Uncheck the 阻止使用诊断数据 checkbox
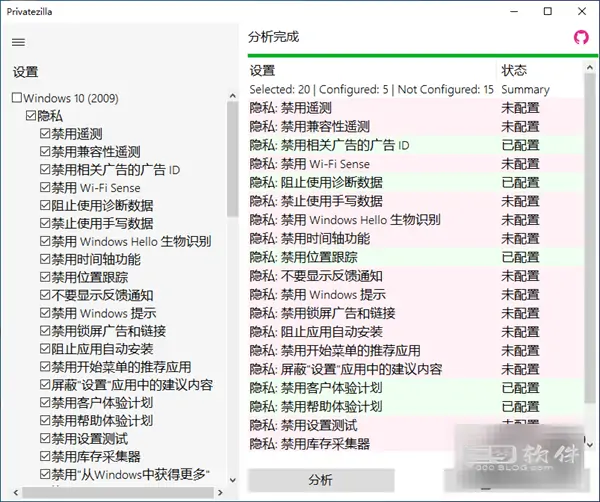The width and height of the screenshot is (600, 502). pyautogui.click(x=45, y=205)
